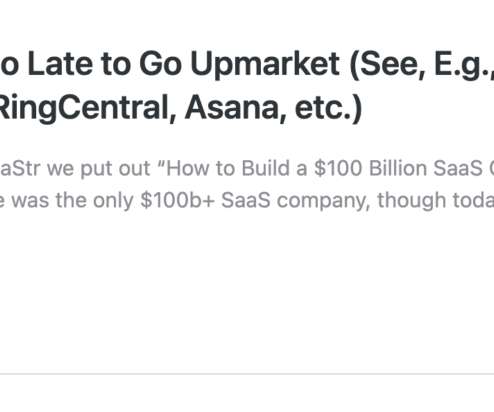Click the word "Go" in the headline
The image size is (494, 412).
pyautogui.click(x=160, y=64)
